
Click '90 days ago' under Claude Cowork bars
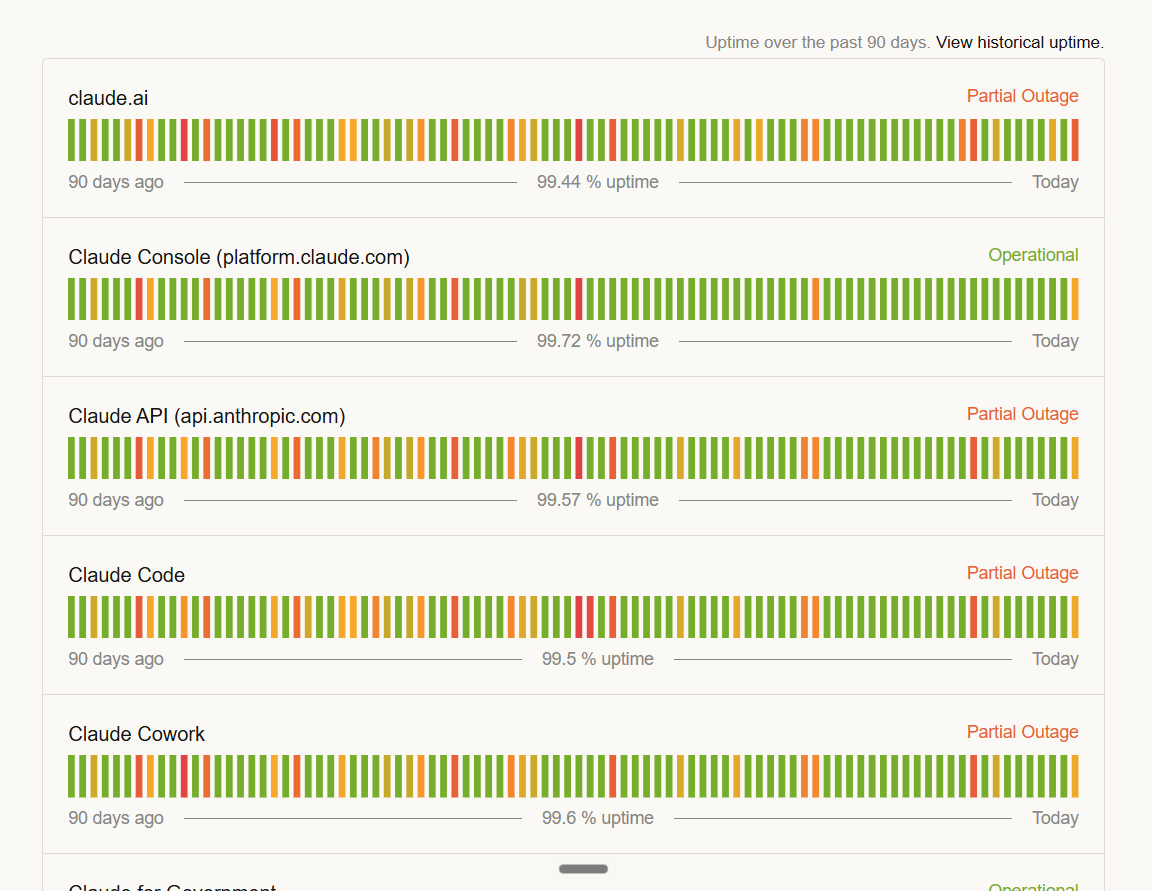116,818
